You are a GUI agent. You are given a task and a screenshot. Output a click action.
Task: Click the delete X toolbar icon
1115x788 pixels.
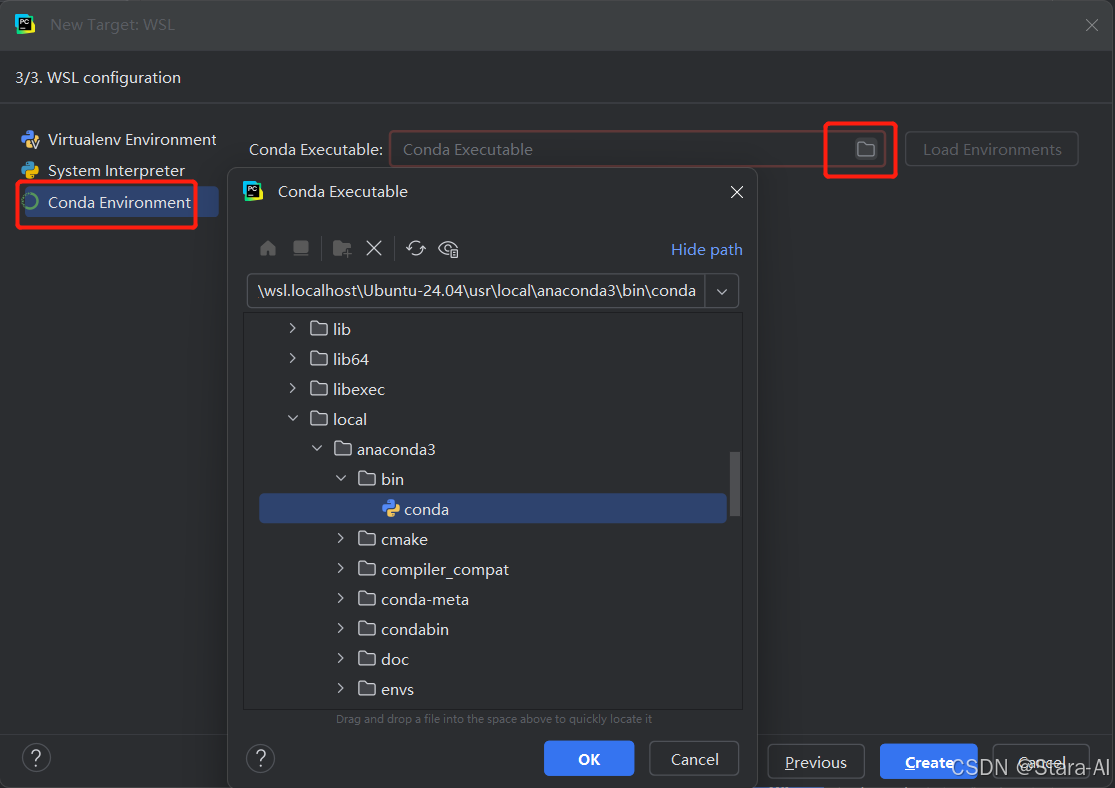point(374,248)
